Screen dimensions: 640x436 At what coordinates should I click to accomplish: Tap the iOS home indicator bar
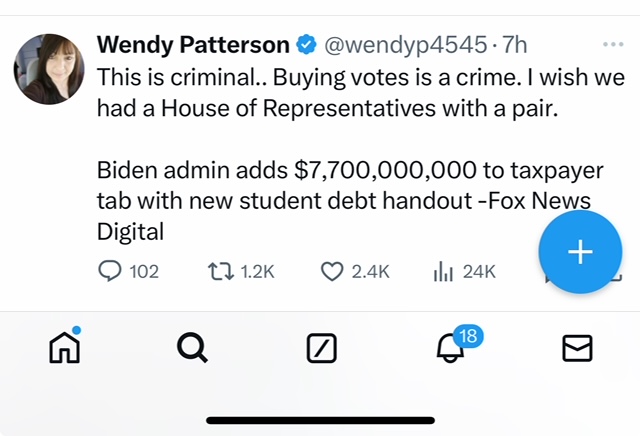click(x=320, y=420)
